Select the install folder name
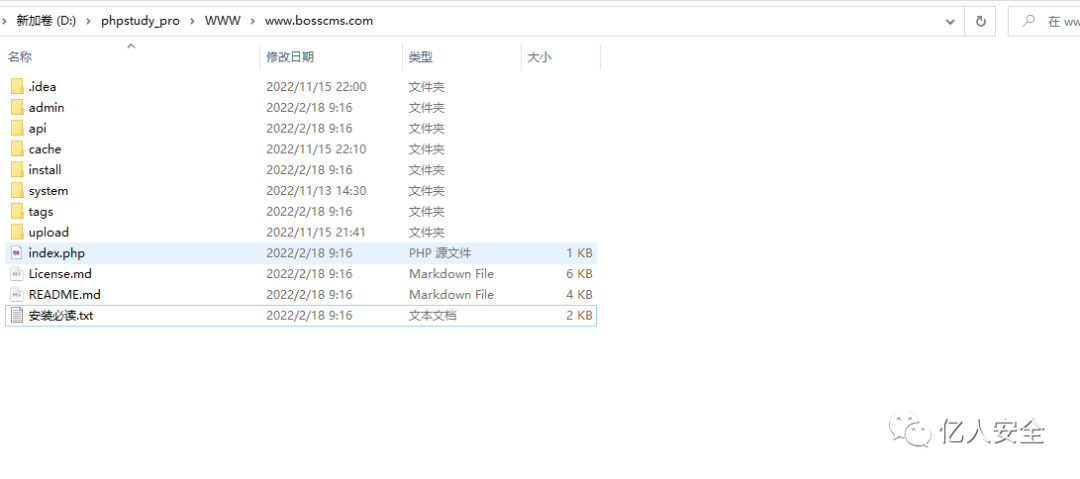This screenshot has width=1080, height=479. pyautogui.click(x=45, y=170)
